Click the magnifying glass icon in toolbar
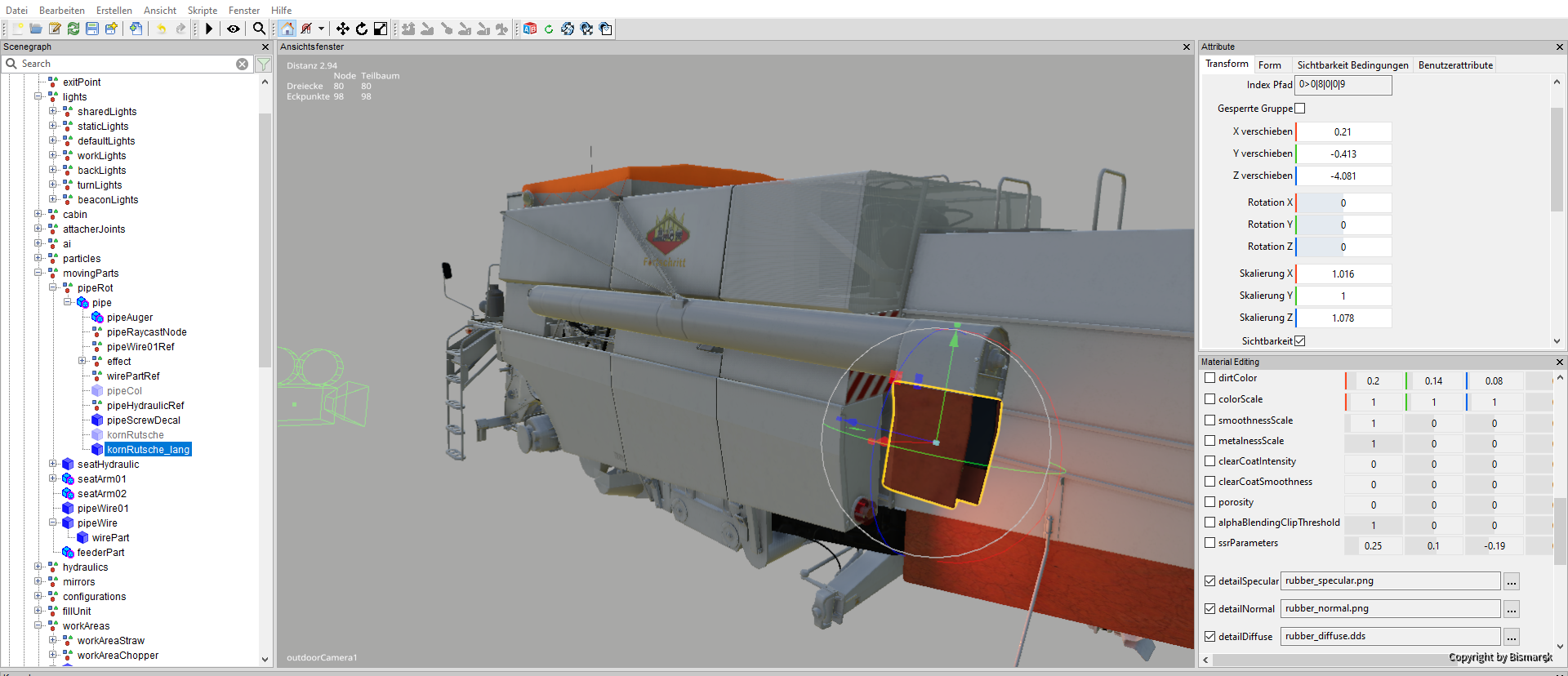The image size is (1568, 676). [259, 29]
